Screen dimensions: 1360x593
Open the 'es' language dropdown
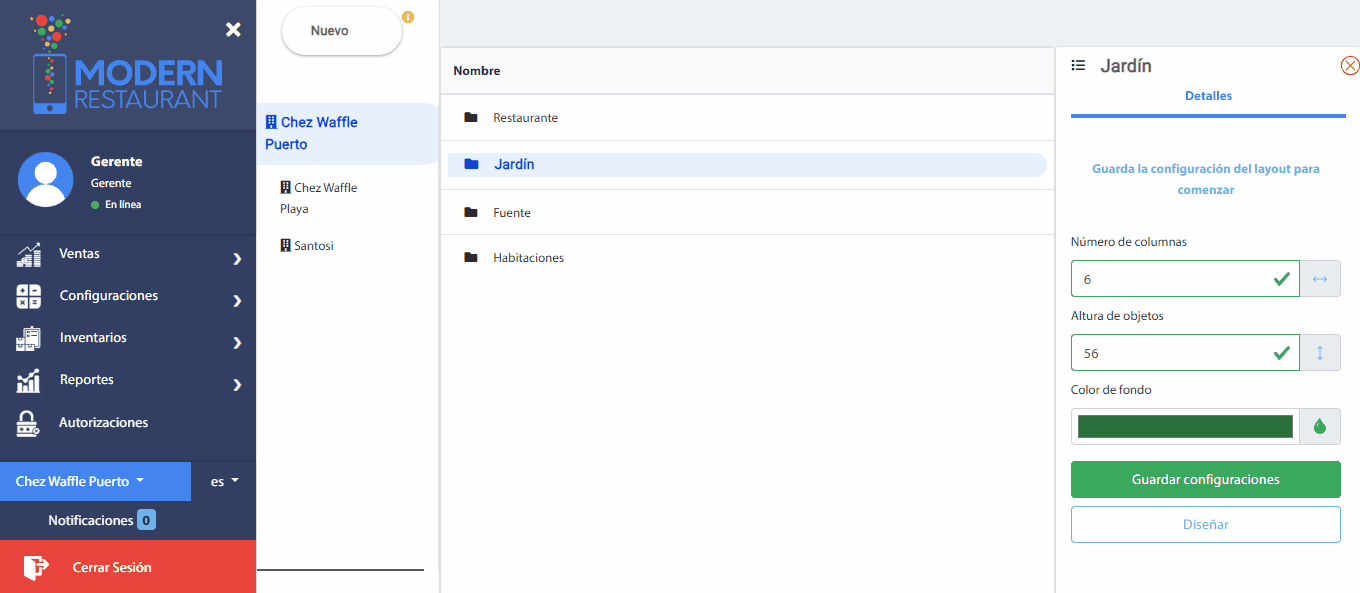click(x=224, y=481)
